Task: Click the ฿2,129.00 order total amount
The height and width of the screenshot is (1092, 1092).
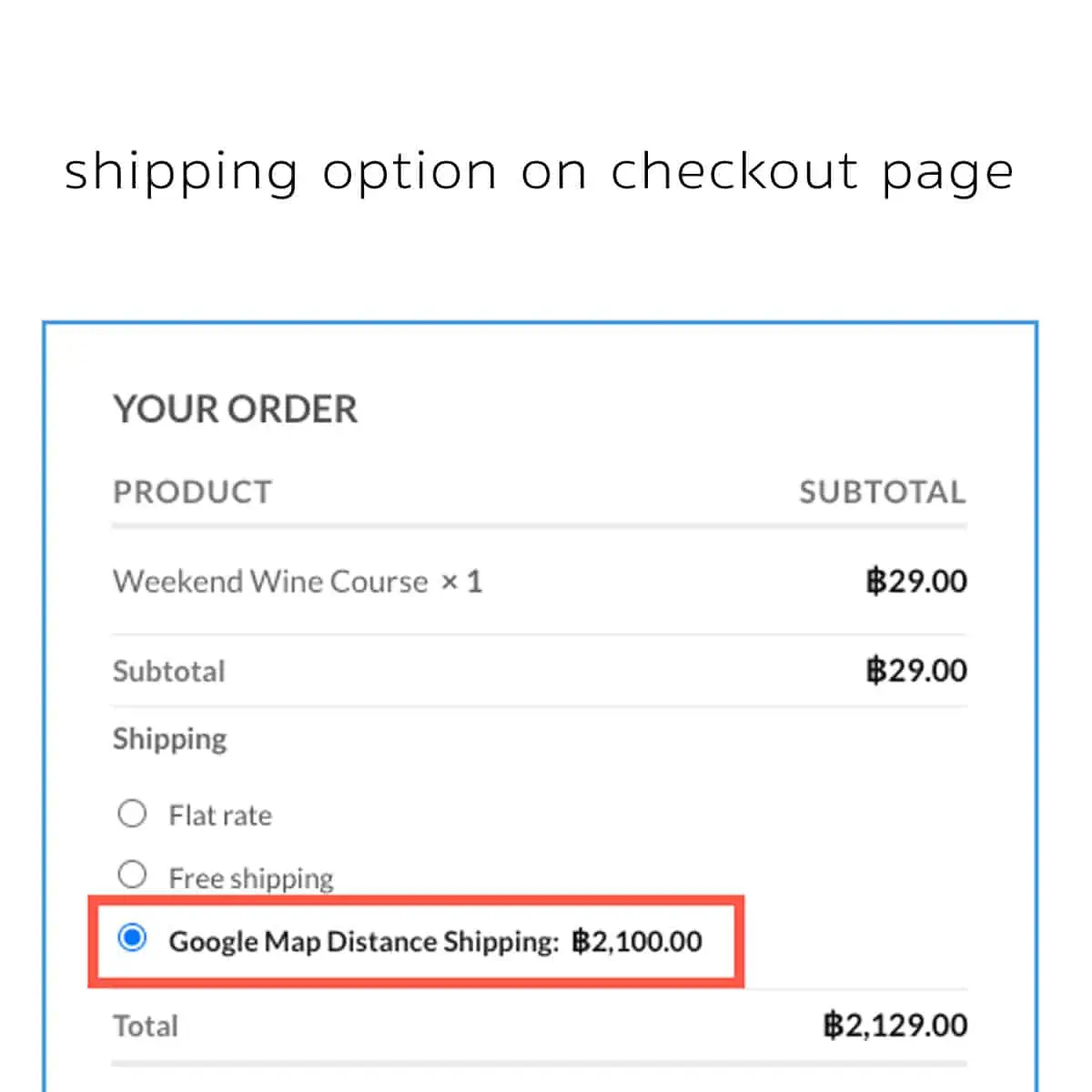Action: click(895, 1026)
